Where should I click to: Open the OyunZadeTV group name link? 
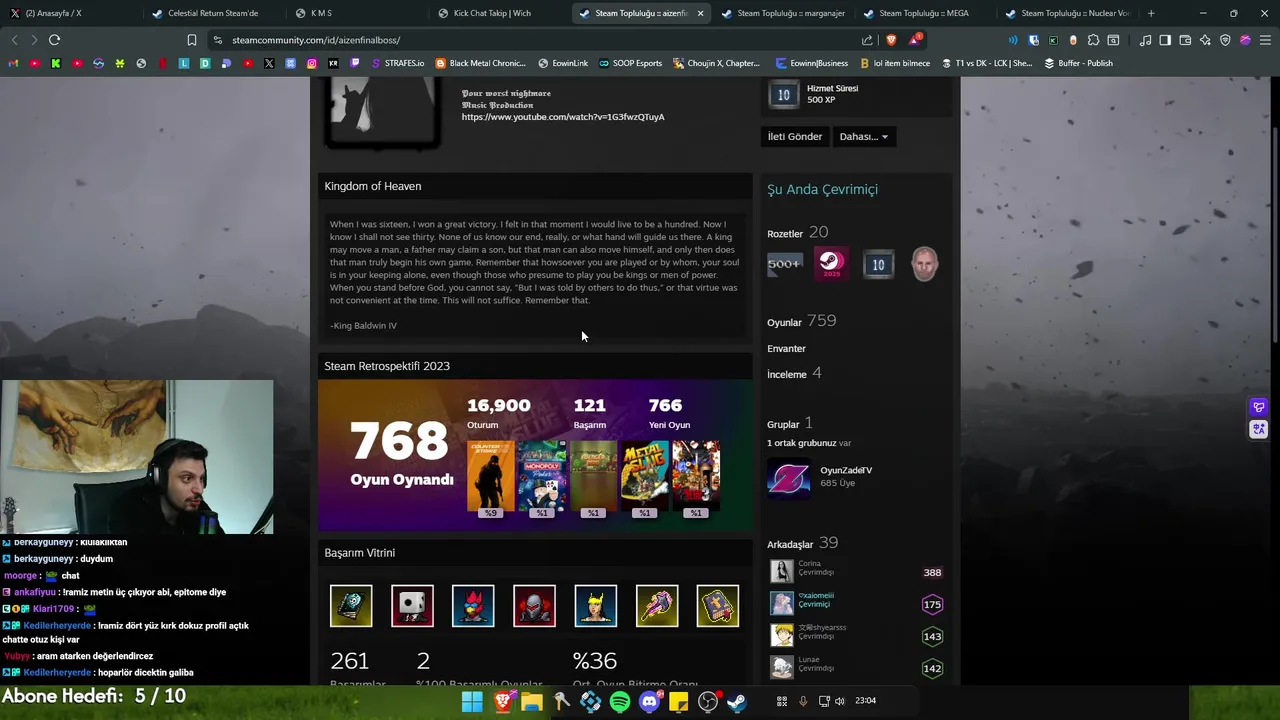846,470
